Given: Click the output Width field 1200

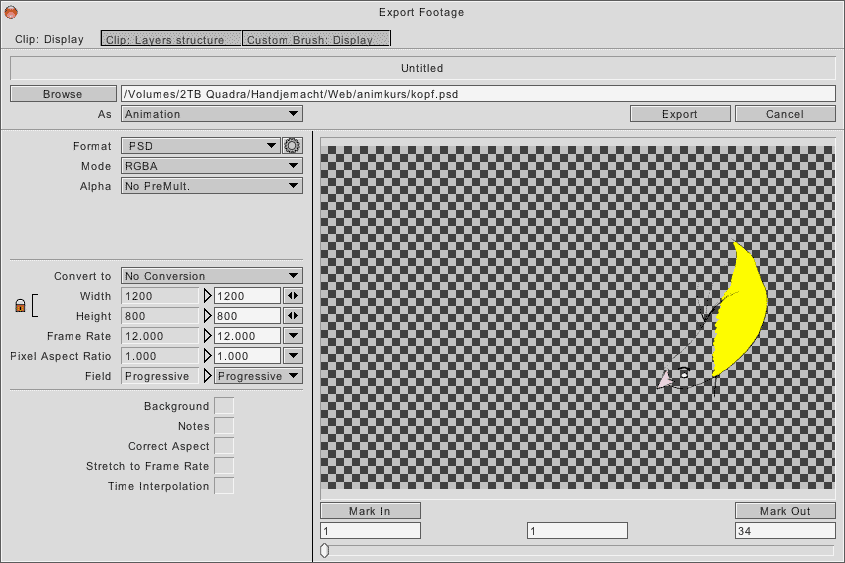Looking at the screenshot, I should (248, 296).
